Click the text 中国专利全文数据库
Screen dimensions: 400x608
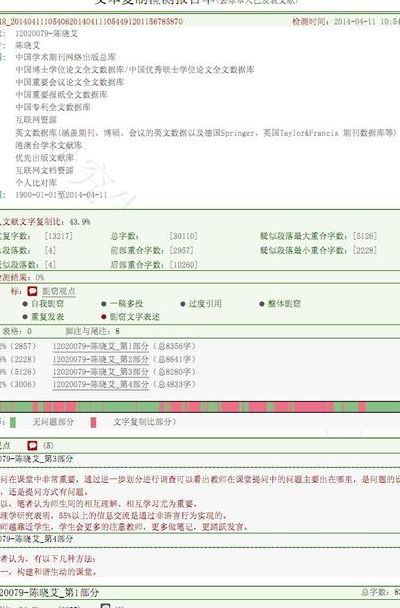[x=53, y=107]
